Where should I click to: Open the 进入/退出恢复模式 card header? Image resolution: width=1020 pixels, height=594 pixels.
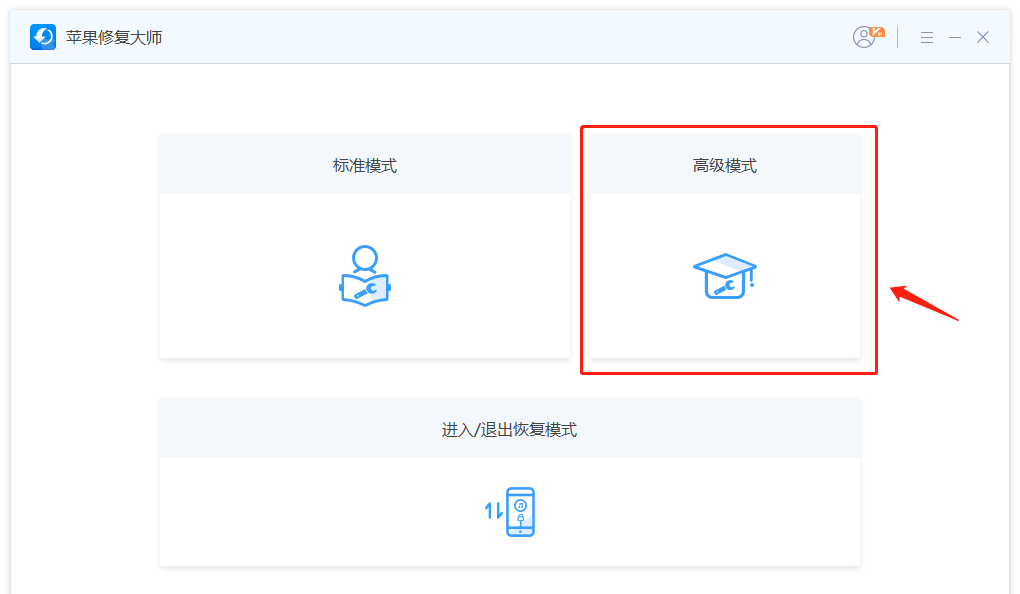(510, 429)
